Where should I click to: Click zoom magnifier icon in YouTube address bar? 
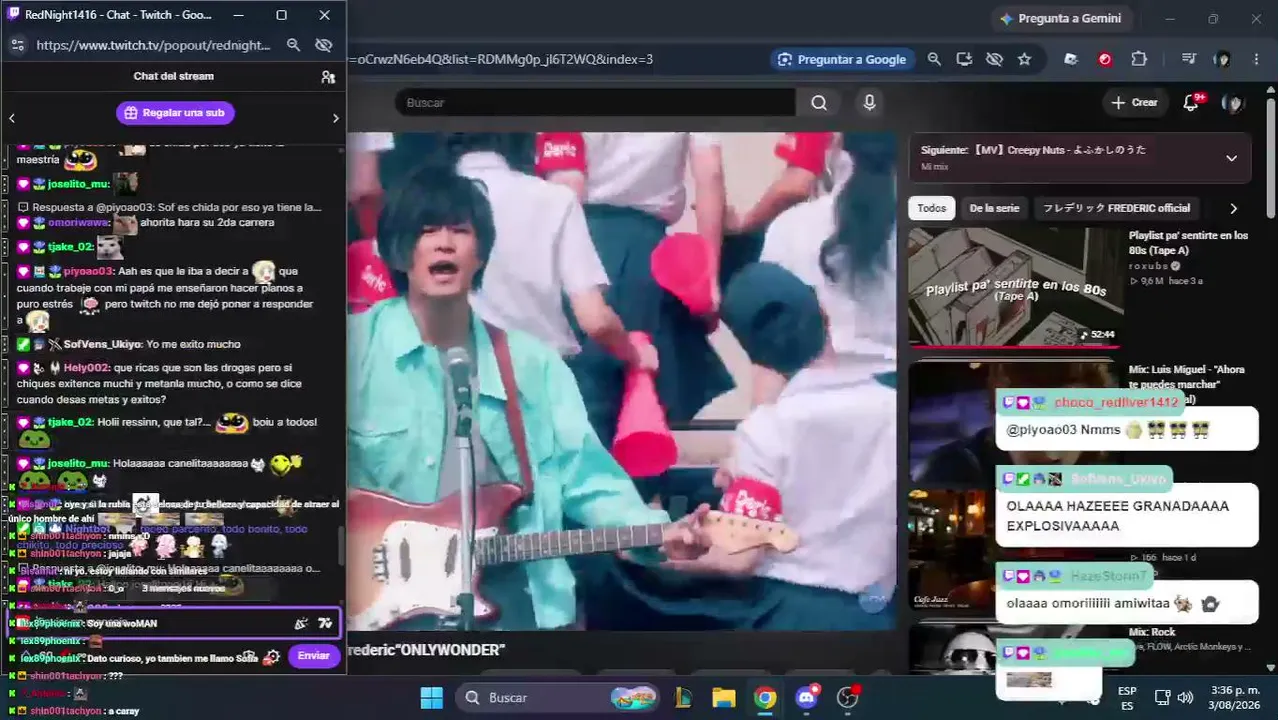click(934, 59)
